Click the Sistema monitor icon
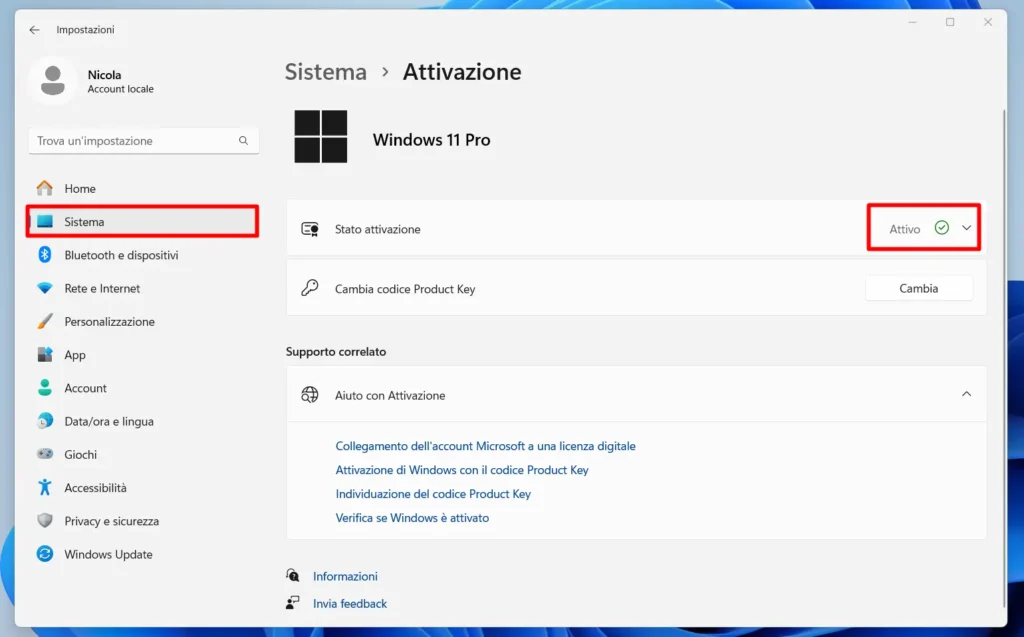The image size is (1024, 637). [44, 221]
